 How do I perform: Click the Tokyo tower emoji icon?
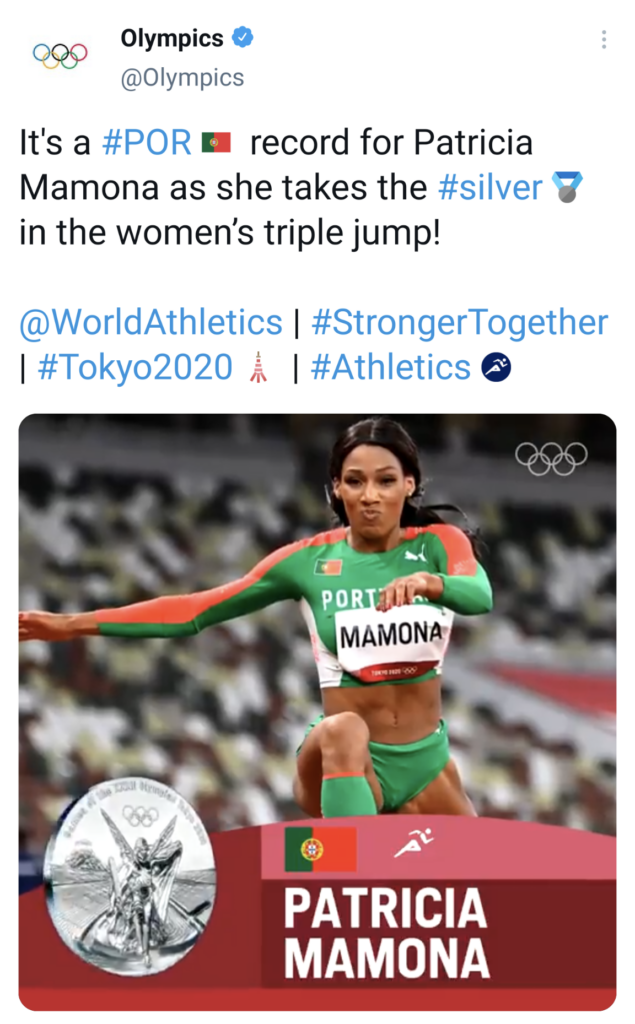click(x=259, y=366)
